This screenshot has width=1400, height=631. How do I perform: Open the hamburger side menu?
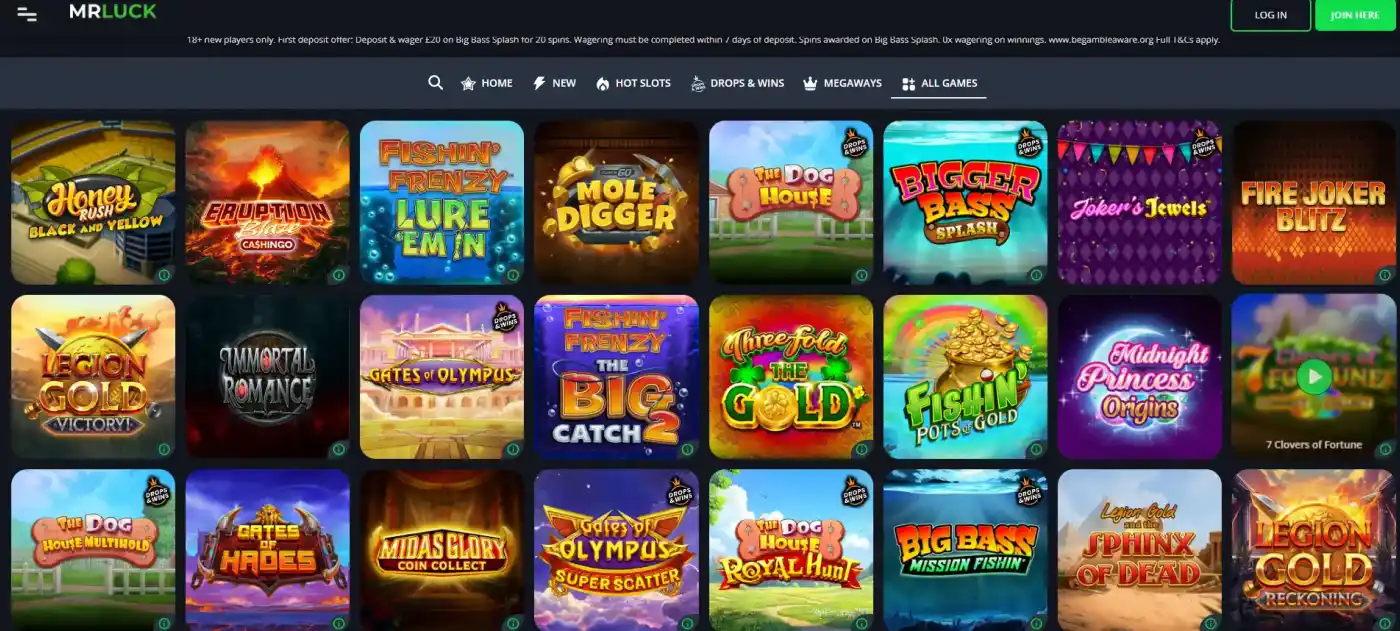(27, 15)
